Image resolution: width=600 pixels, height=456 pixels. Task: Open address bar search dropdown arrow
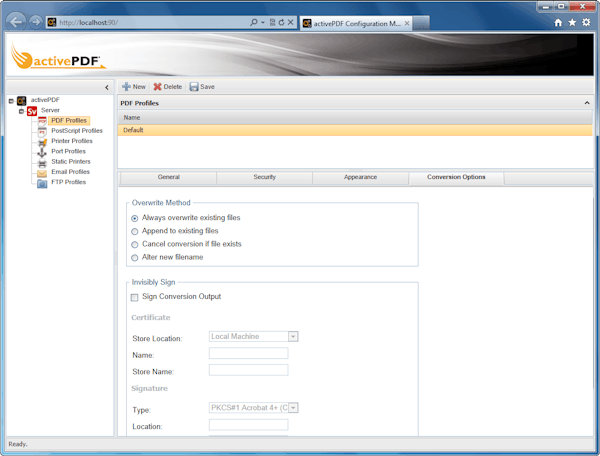pyautogui.click(x=263, y=23)
